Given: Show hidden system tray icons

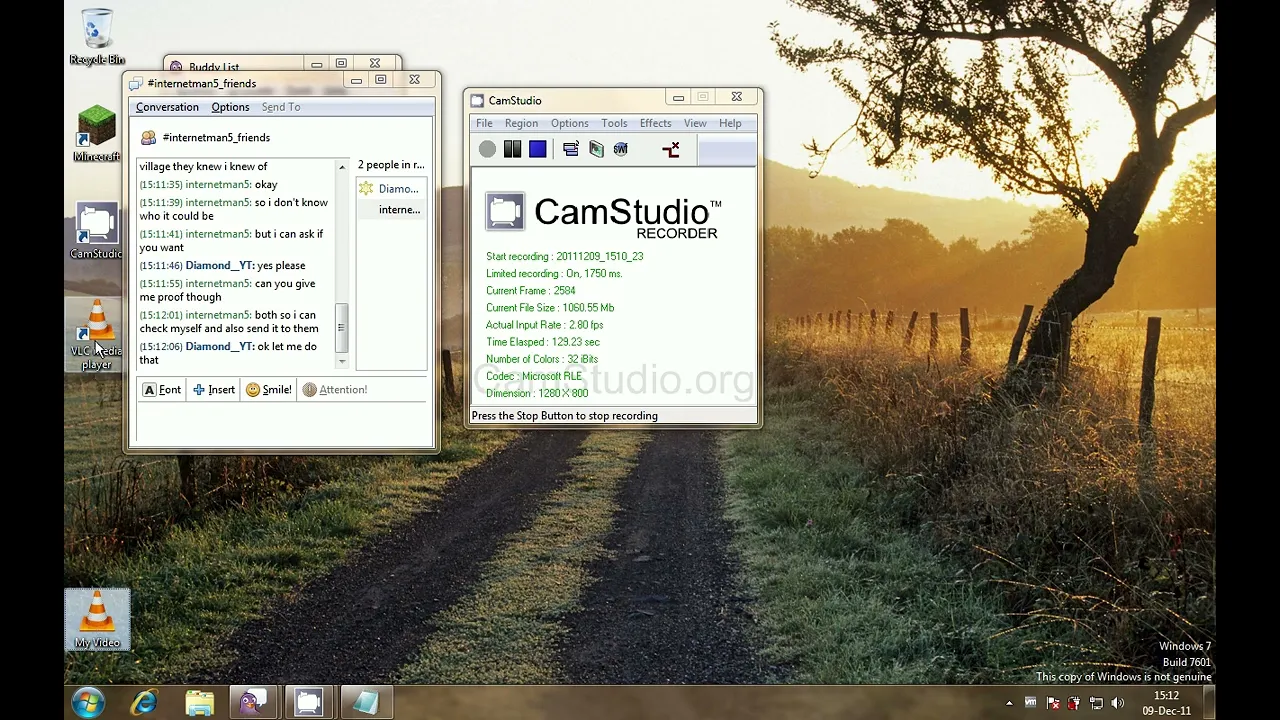Looking at the screenshot, I should pyautogui.click(x=1009, y=703).
